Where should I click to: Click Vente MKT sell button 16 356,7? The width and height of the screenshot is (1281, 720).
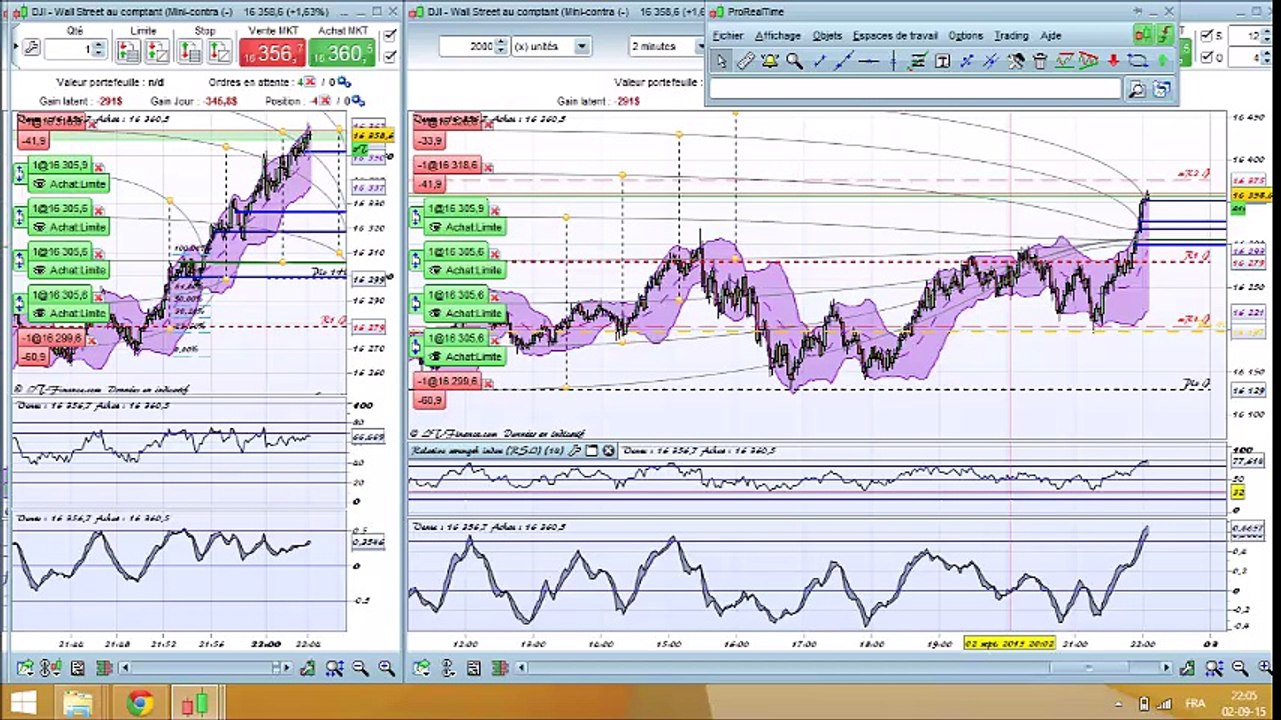pos(272,53)
